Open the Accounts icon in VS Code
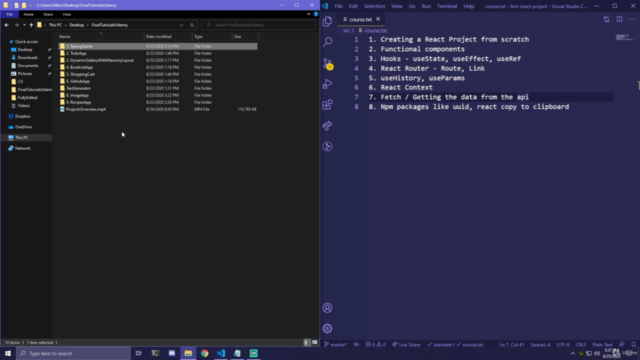Screen dimensions: 640x360 pyautogui.click(x=327, y=308)
